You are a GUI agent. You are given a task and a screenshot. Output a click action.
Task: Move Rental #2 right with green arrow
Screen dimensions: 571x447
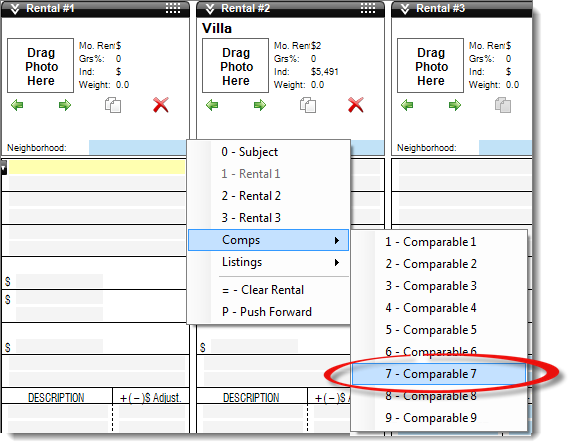260,105
